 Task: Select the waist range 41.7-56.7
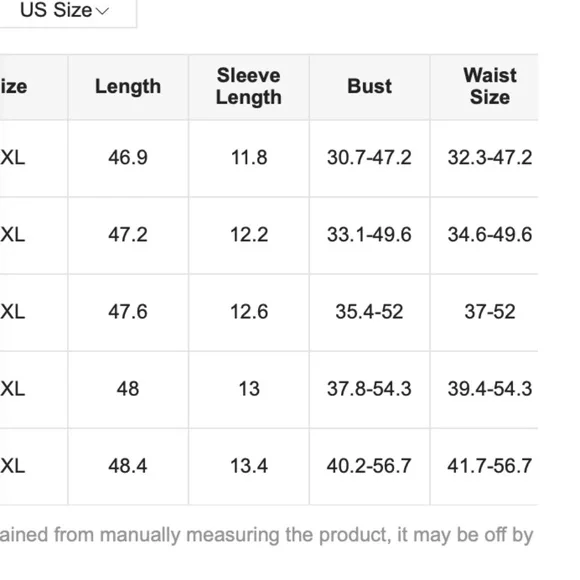click(x=490, y=466)
